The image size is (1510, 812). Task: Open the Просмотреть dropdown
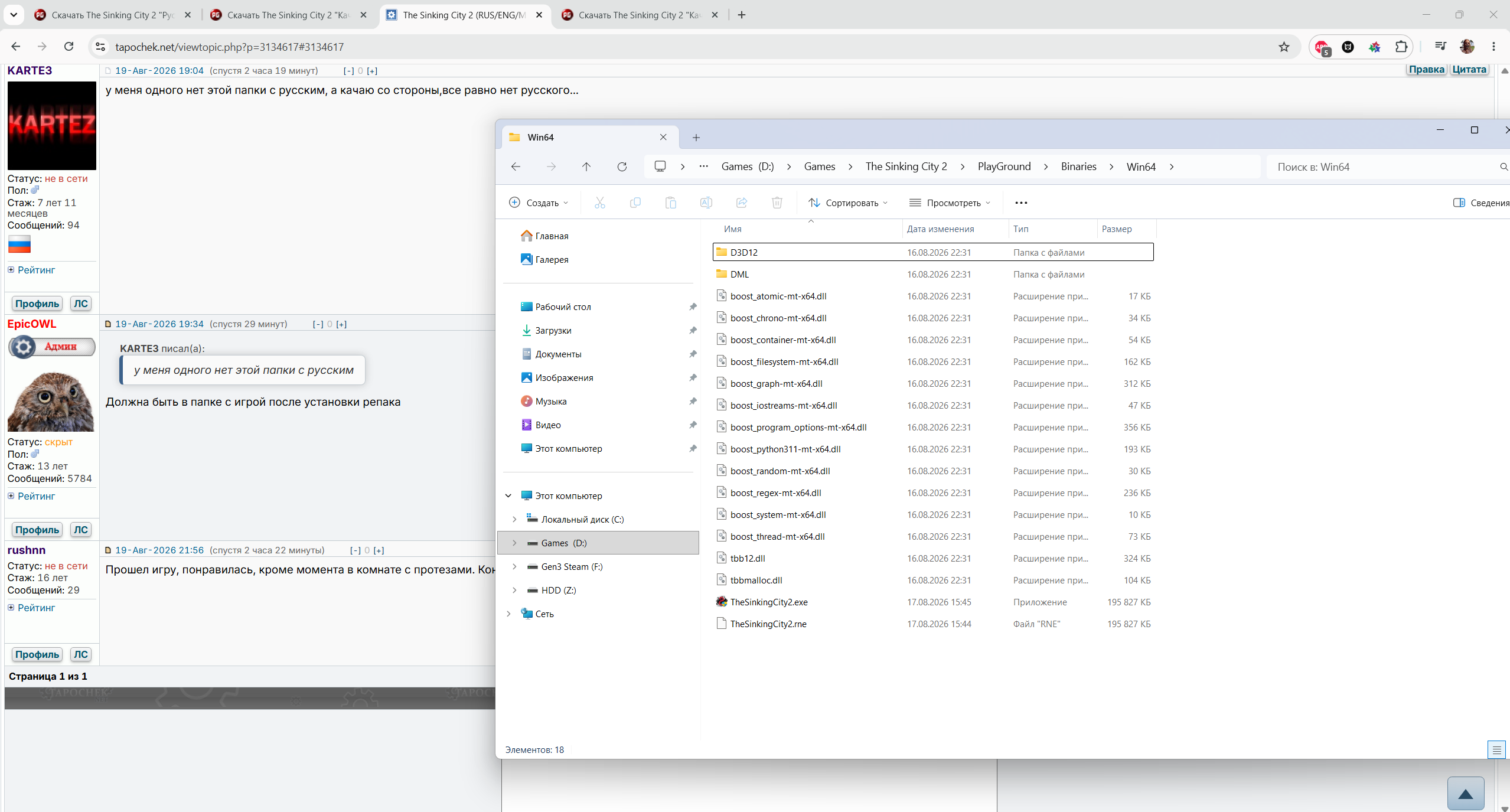coord(950,203)
